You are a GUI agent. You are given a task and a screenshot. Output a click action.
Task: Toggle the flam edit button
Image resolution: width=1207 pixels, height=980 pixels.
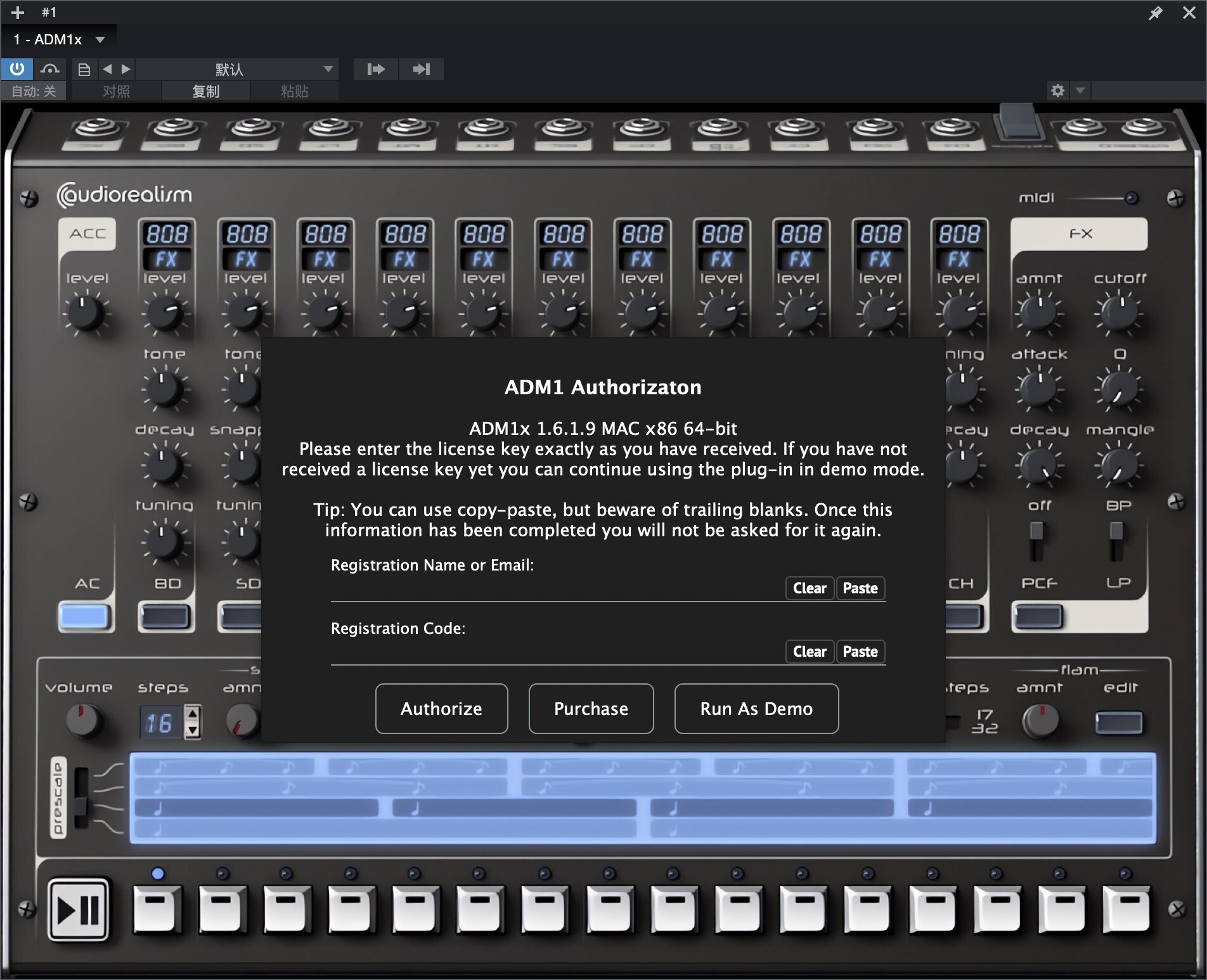click(1119, 723)
